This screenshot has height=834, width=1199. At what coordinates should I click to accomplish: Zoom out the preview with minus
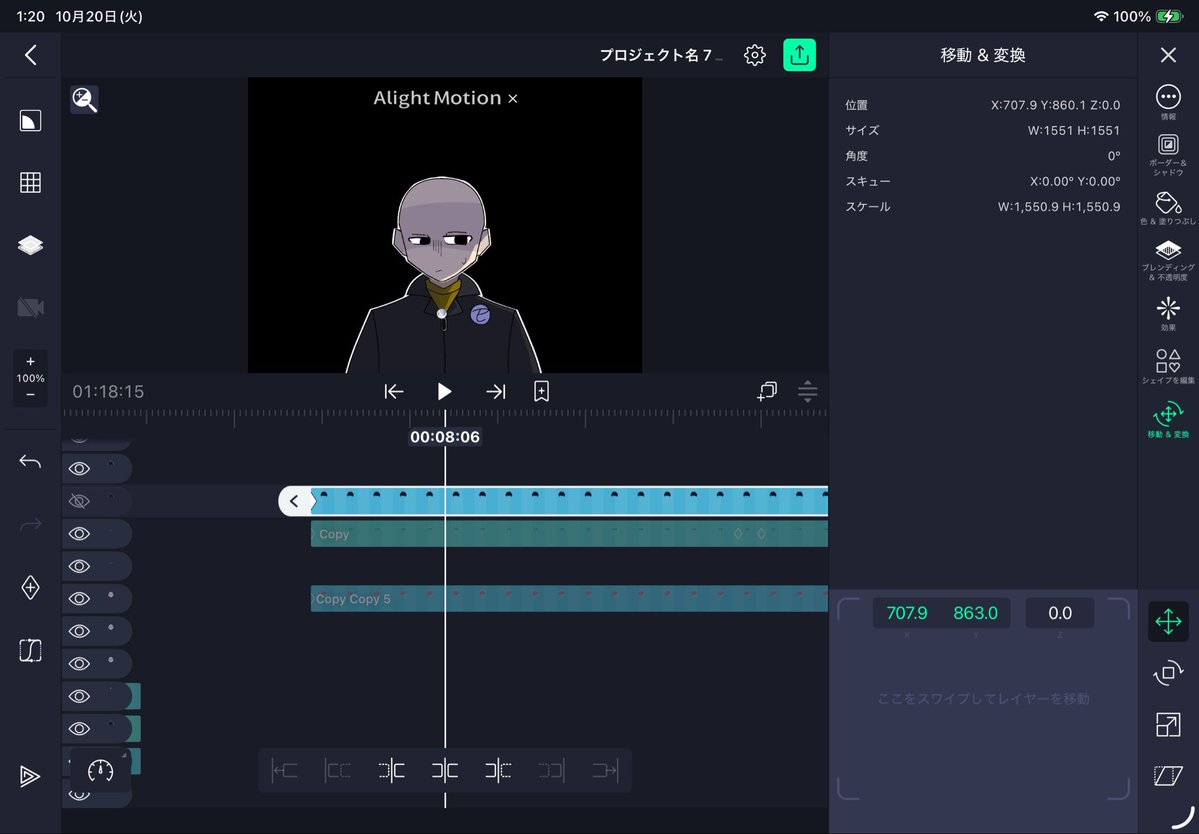tap(31, 394)
